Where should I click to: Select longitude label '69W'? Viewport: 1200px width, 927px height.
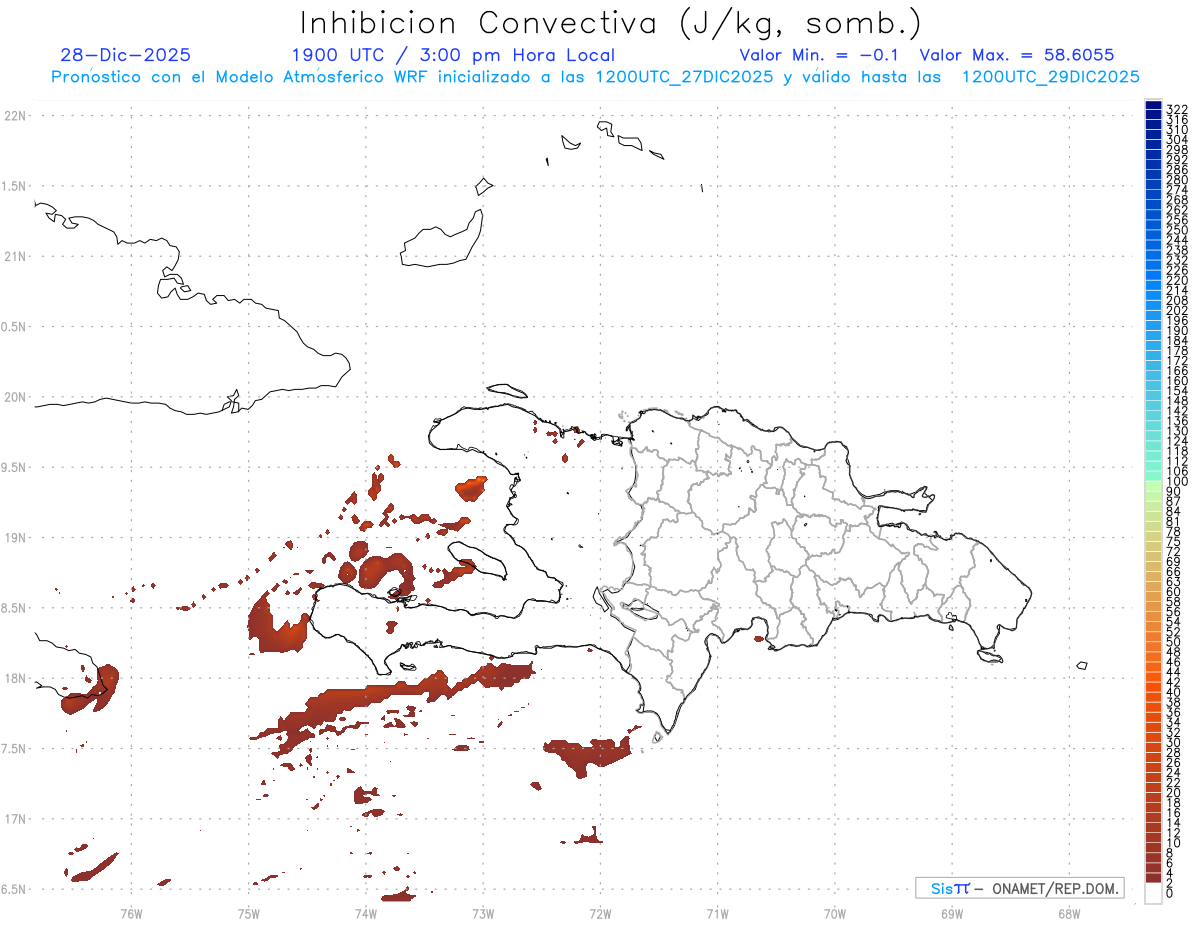tap(951, 913)
